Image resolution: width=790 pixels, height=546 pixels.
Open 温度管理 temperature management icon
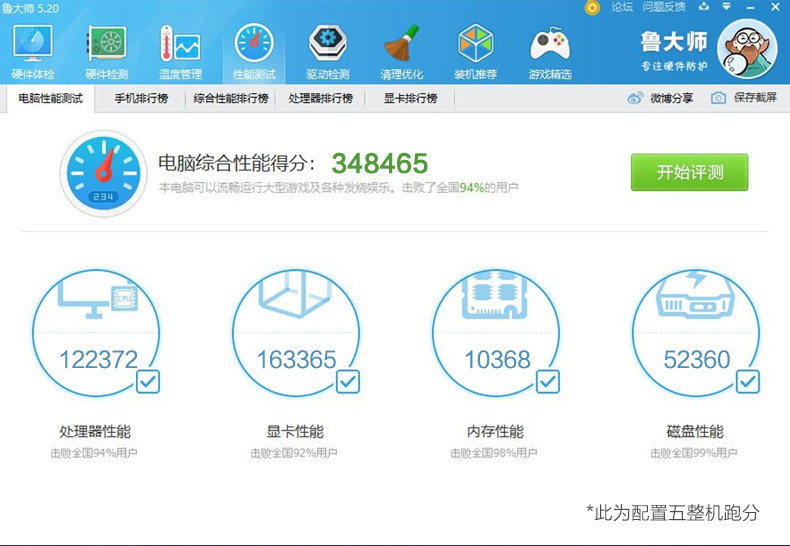tap(180, 44)
